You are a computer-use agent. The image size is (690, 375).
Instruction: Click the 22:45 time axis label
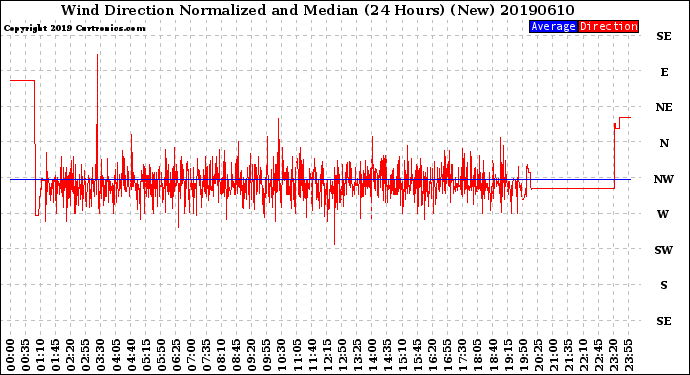click(598, 355)
